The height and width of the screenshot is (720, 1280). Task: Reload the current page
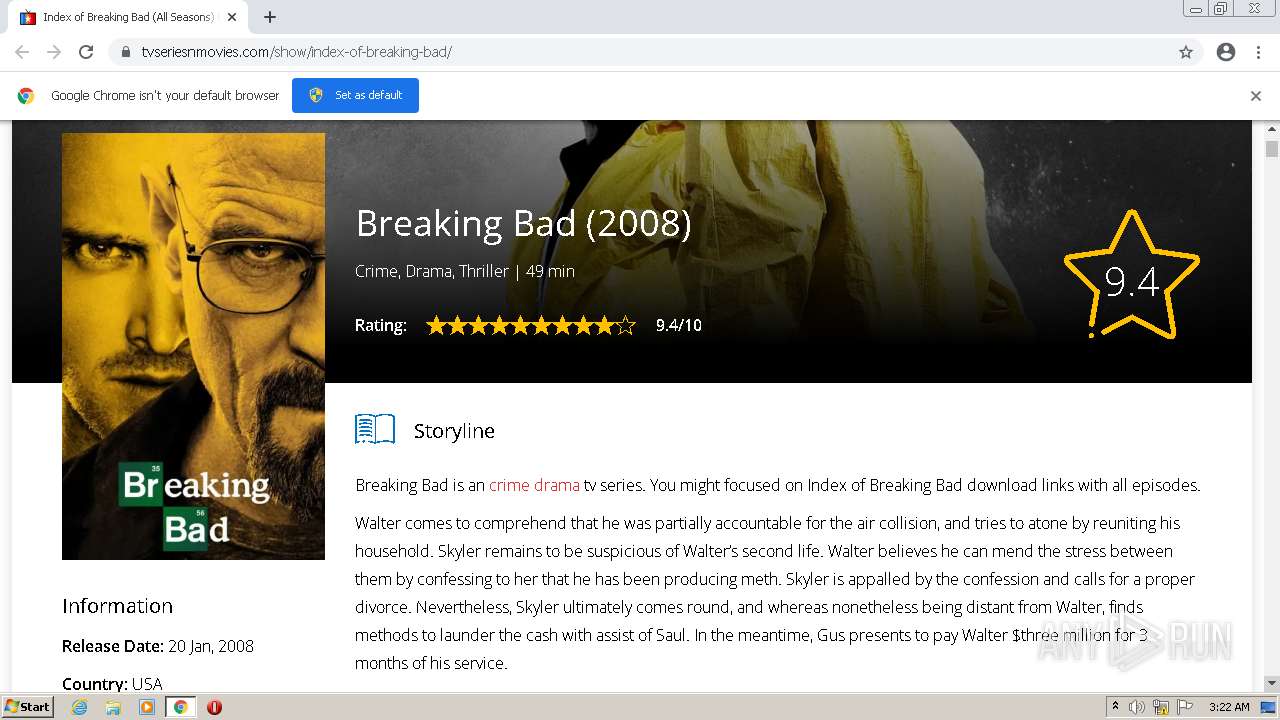[x=86, y=52]
